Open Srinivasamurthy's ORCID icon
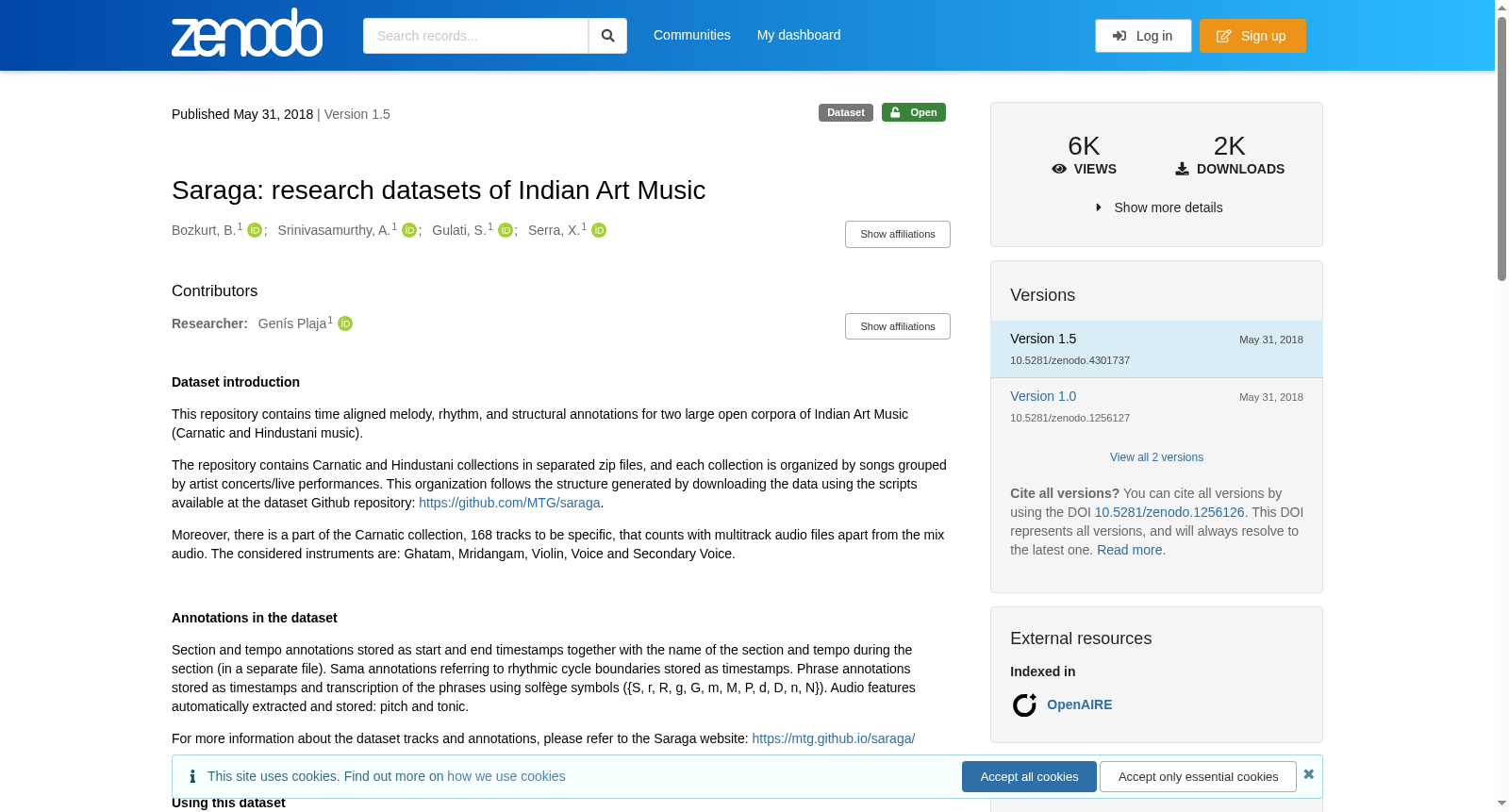1509x812 pixels. click(x=409, y=230)
